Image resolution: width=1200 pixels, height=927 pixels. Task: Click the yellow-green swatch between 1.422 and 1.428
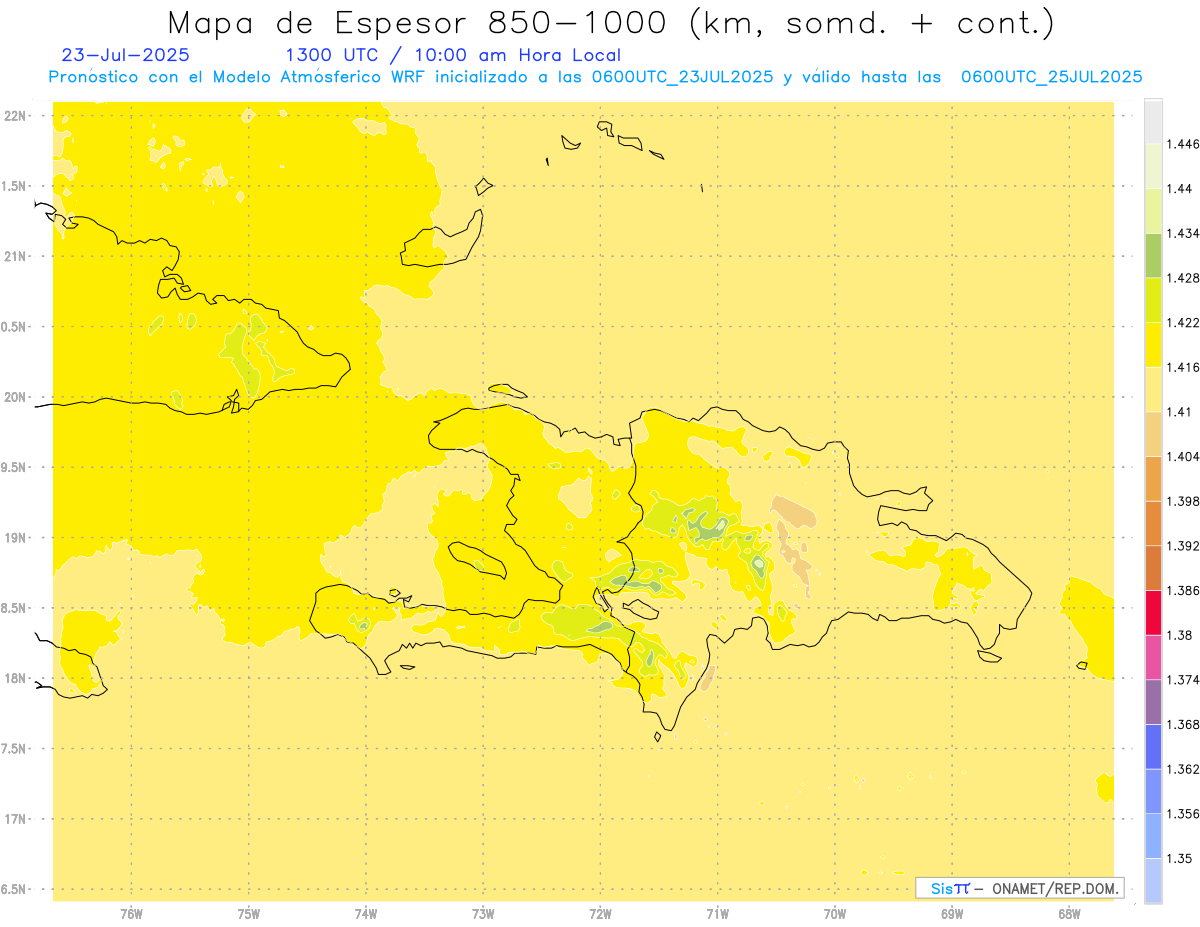[x=1153, y=301]
